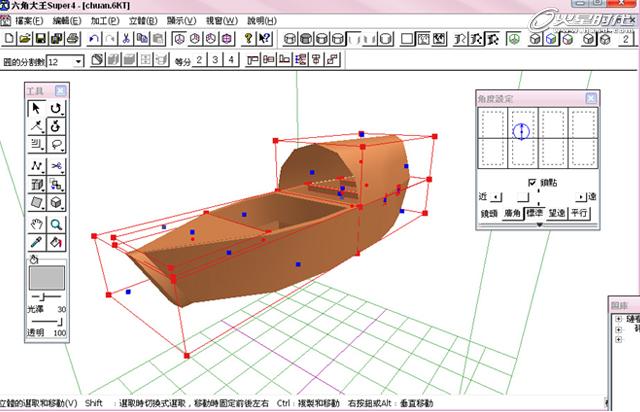Select the lasso selection tool
The height and width of the screenshot is (412, 640).
[x=56, y=145]
